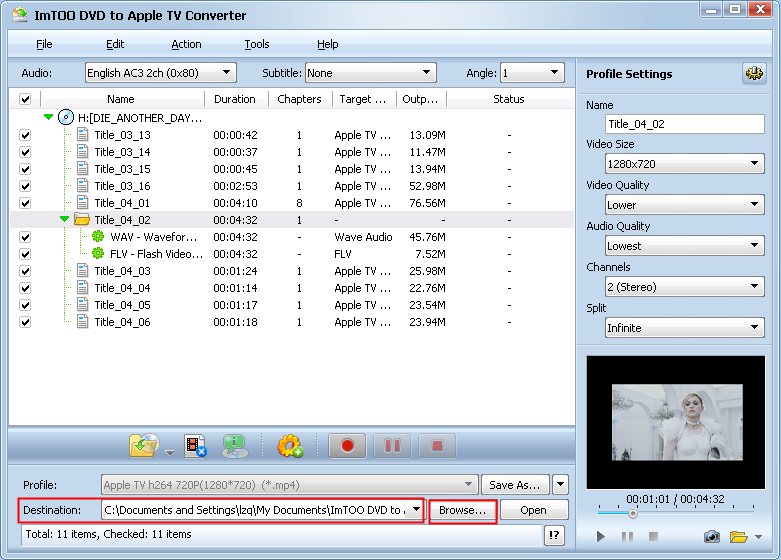Toggle the check-all checkbox in list header
Screen dimensions: 781x560
[25, 99]
